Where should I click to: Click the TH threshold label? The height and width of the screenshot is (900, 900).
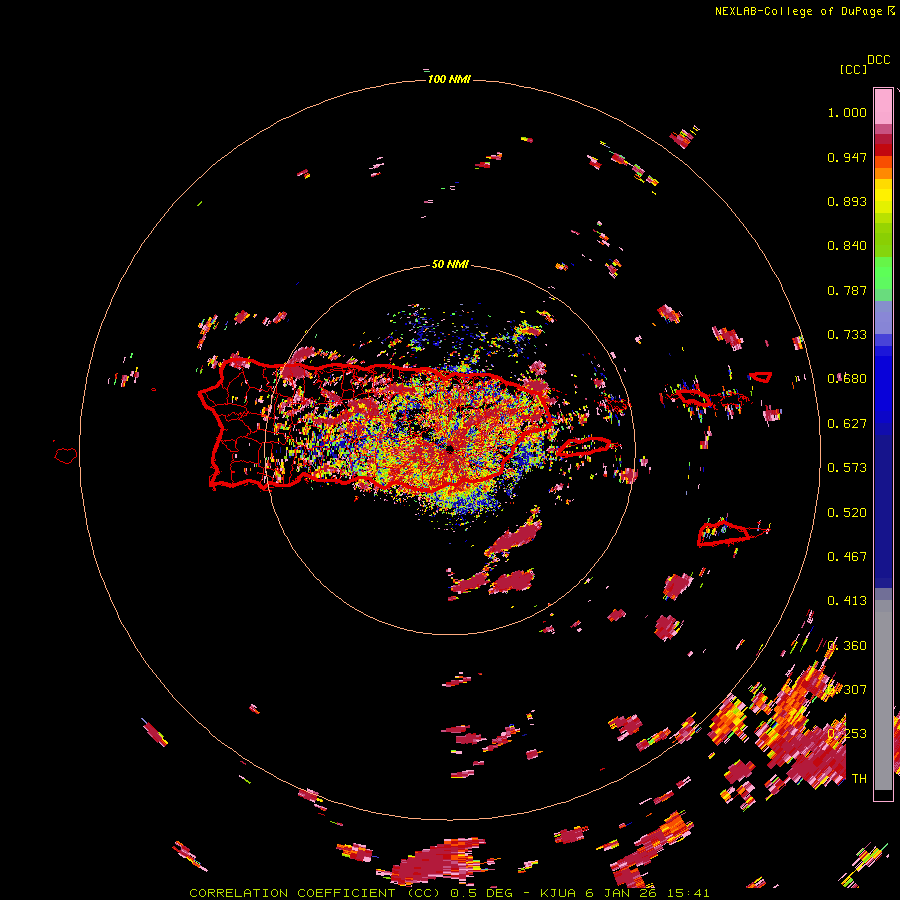(x=859, y=779)
